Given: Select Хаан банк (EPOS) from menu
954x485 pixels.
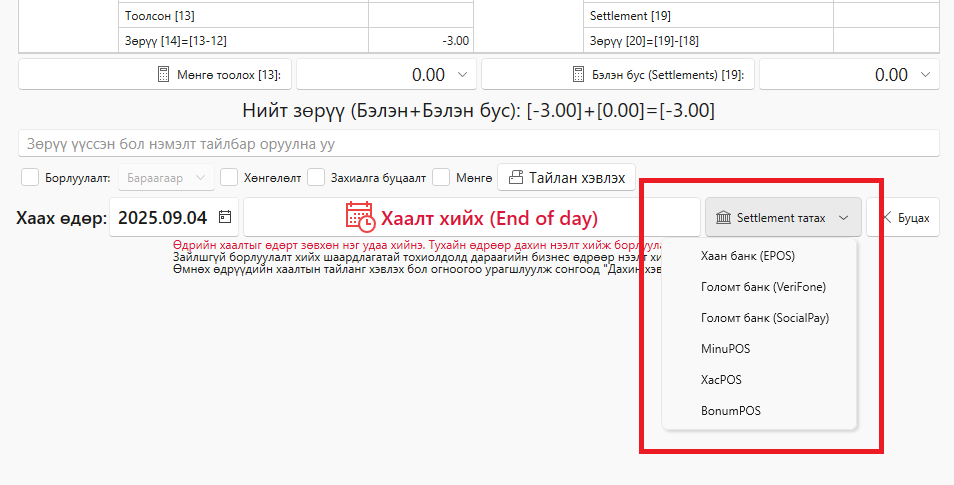Looking at the screenshot, I should (x=759, y=256).
